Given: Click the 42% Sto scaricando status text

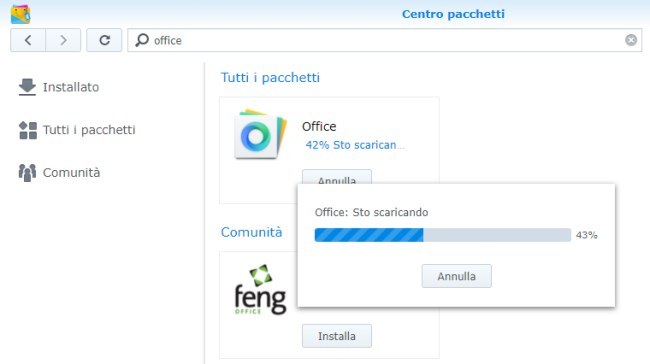Looking at the screenshot, I should (355, 145).
